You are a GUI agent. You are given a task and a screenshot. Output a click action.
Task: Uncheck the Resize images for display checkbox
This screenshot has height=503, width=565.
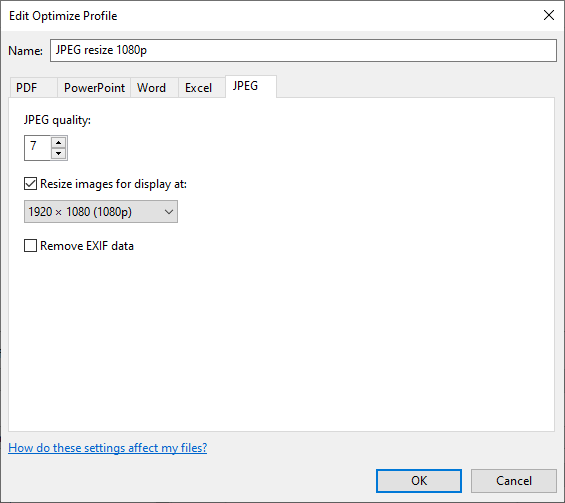coord(30,184)
